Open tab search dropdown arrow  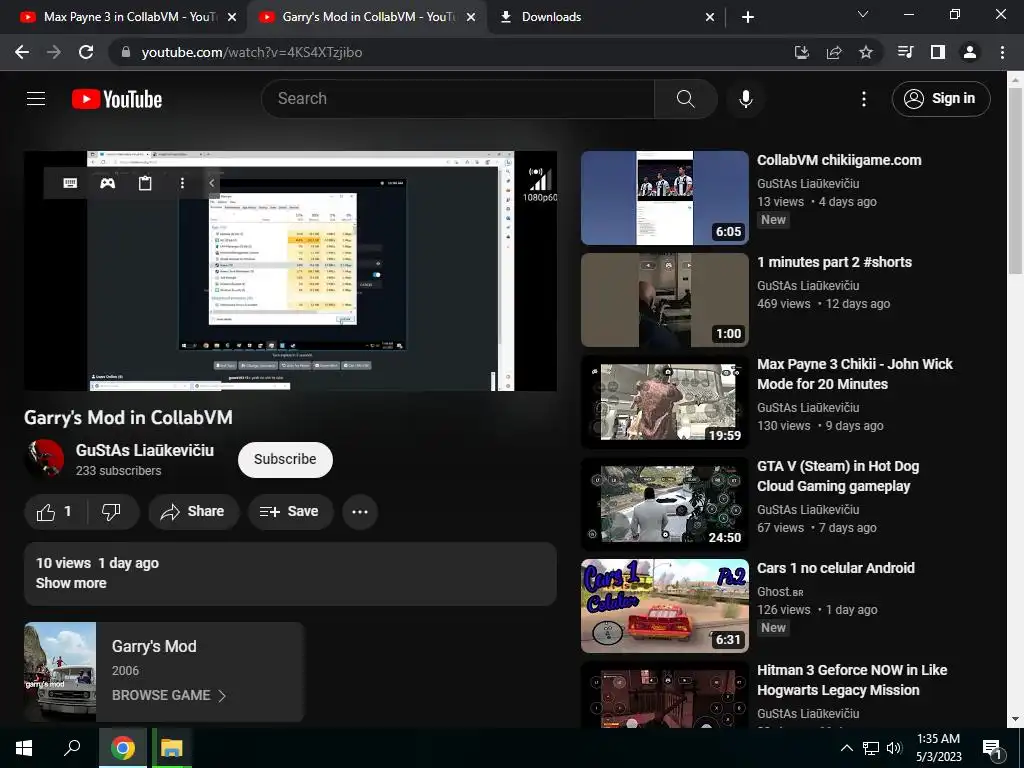(x=863, y=14)
